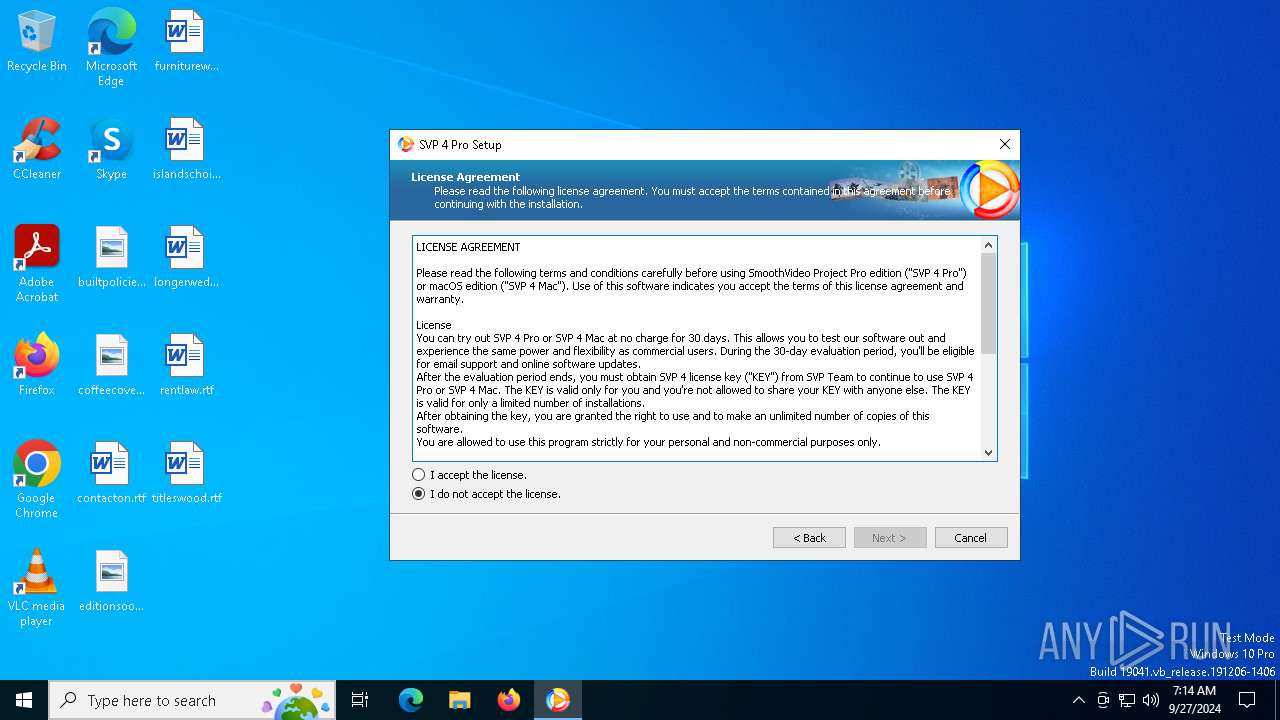Screen dimensions: 1280x720
Task: Open the notification center icon
Action: 1247,700
